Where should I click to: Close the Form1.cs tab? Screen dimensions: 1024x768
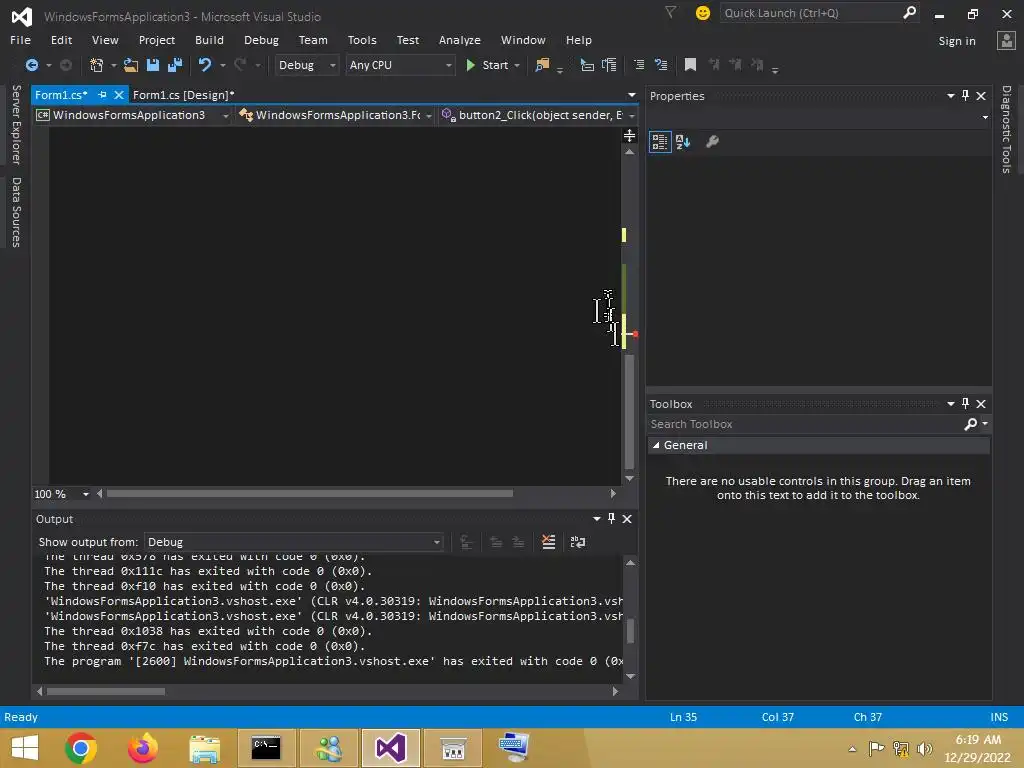point(119,95)
